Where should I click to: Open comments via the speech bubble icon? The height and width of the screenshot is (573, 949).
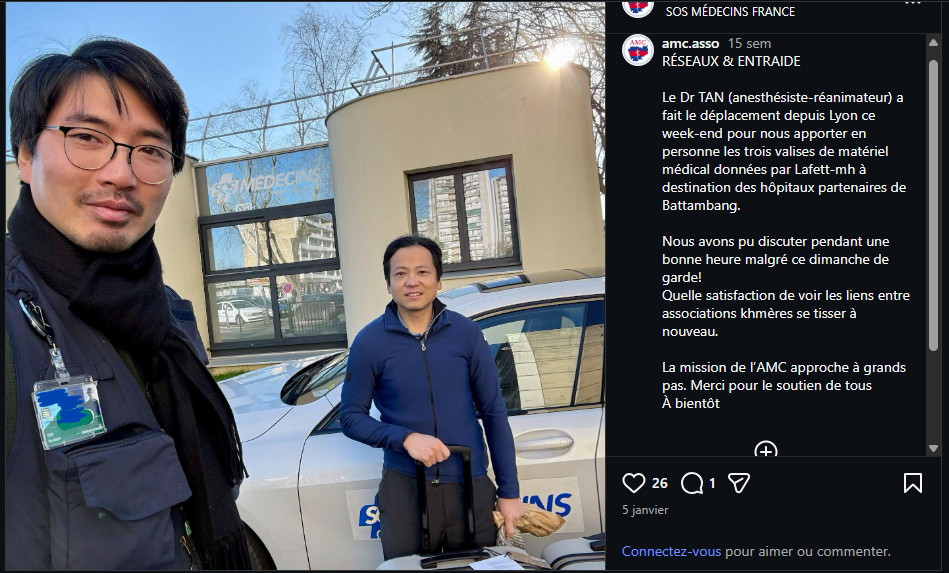point(692,483)
